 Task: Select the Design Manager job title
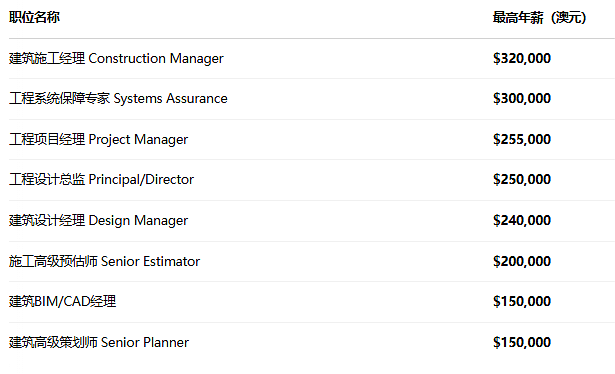pyautogui.click(x=98, y=221)
